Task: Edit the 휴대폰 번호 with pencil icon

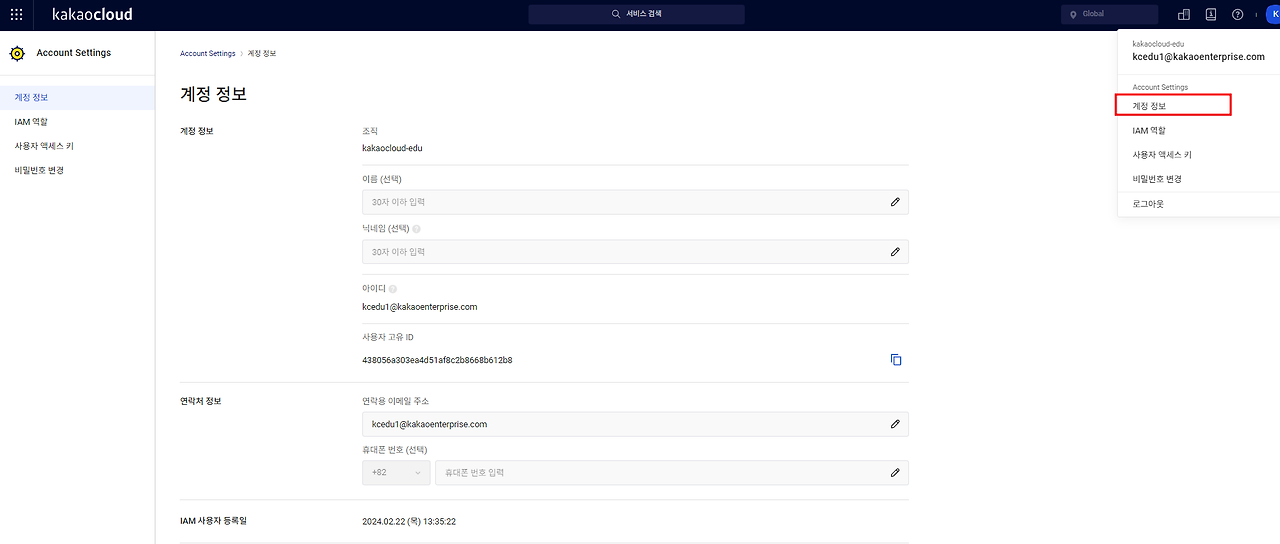Action: click(895, 472)
